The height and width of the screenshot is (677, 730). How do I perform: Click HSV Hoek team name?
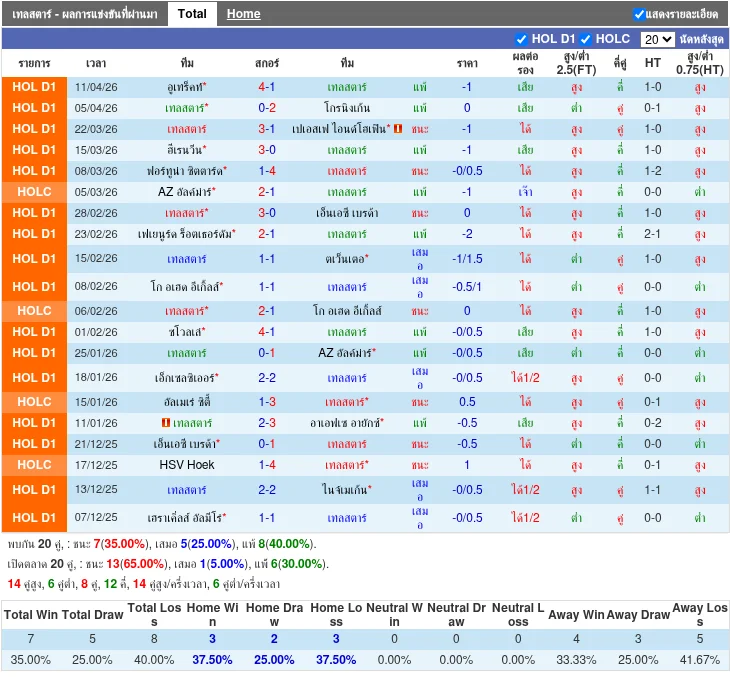click(187, 465)
